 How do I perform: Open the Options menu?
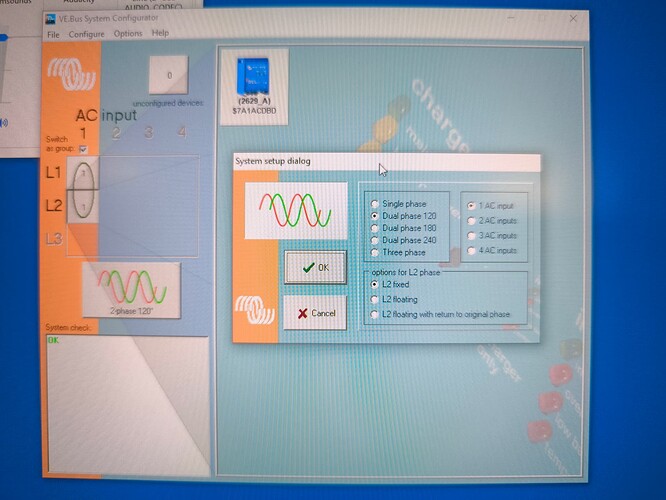[x=128, y=33]
